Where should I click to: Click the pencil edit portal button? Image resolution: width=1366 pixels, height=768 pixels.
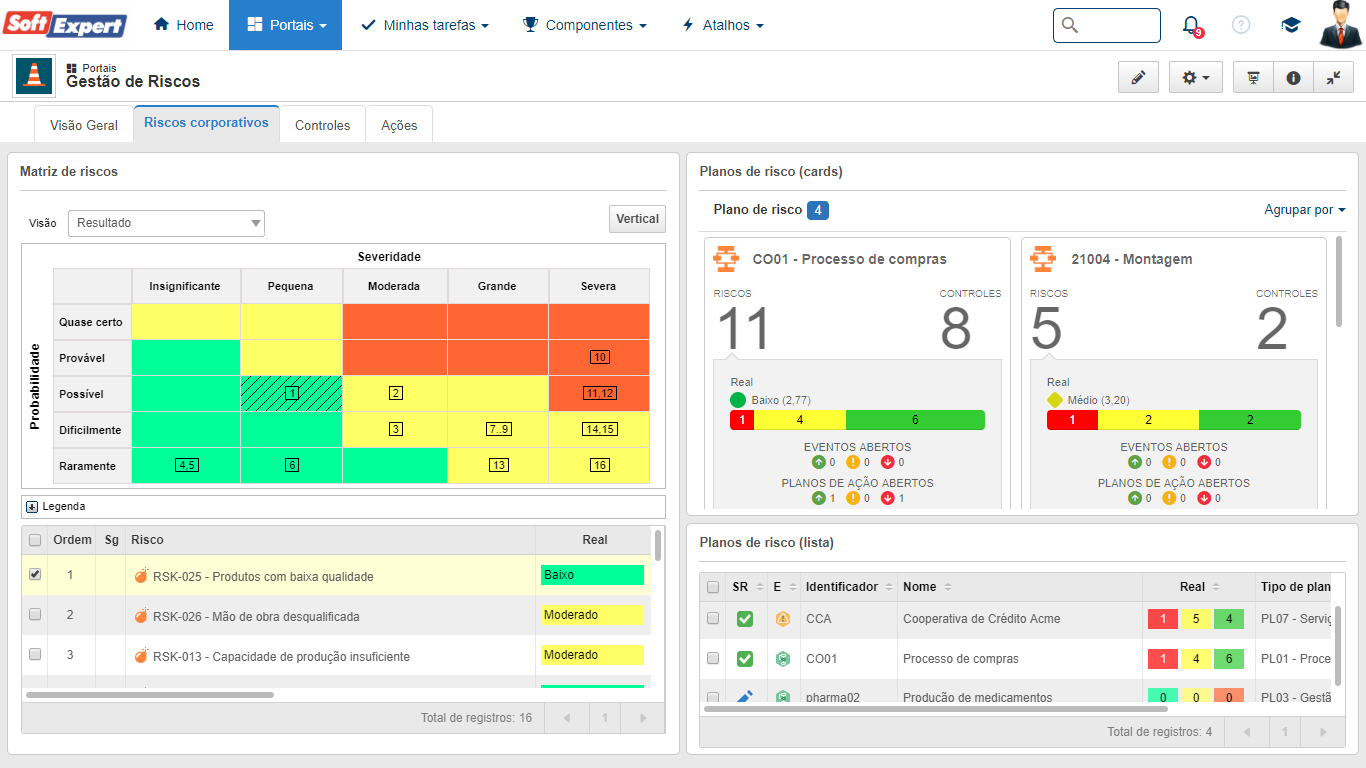pos(1138,78)
